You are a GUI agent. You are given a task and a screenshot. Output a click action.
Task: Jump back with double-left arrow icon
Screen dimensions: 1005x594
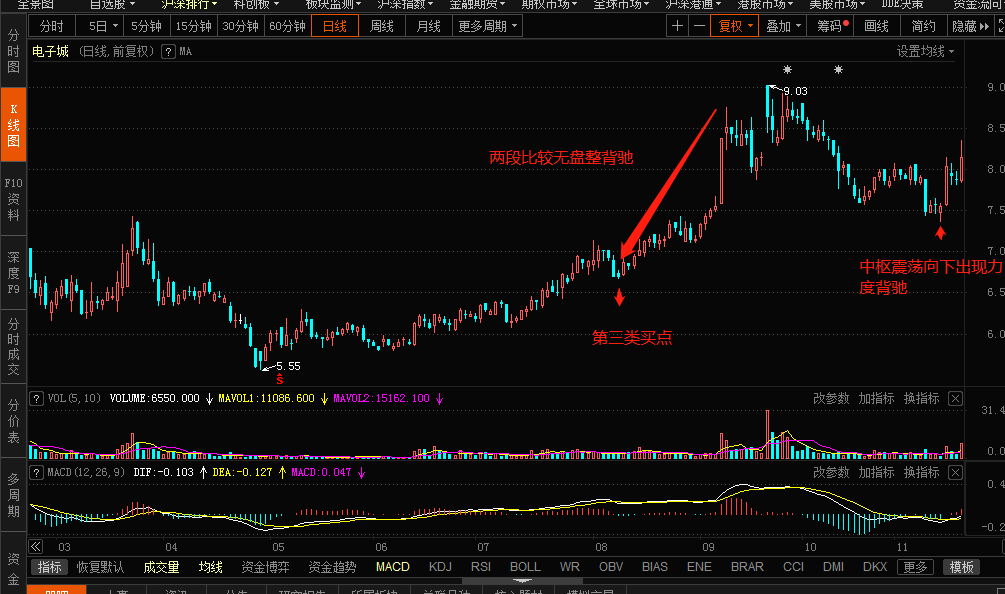pyautogui.click(x=36, y=547)
